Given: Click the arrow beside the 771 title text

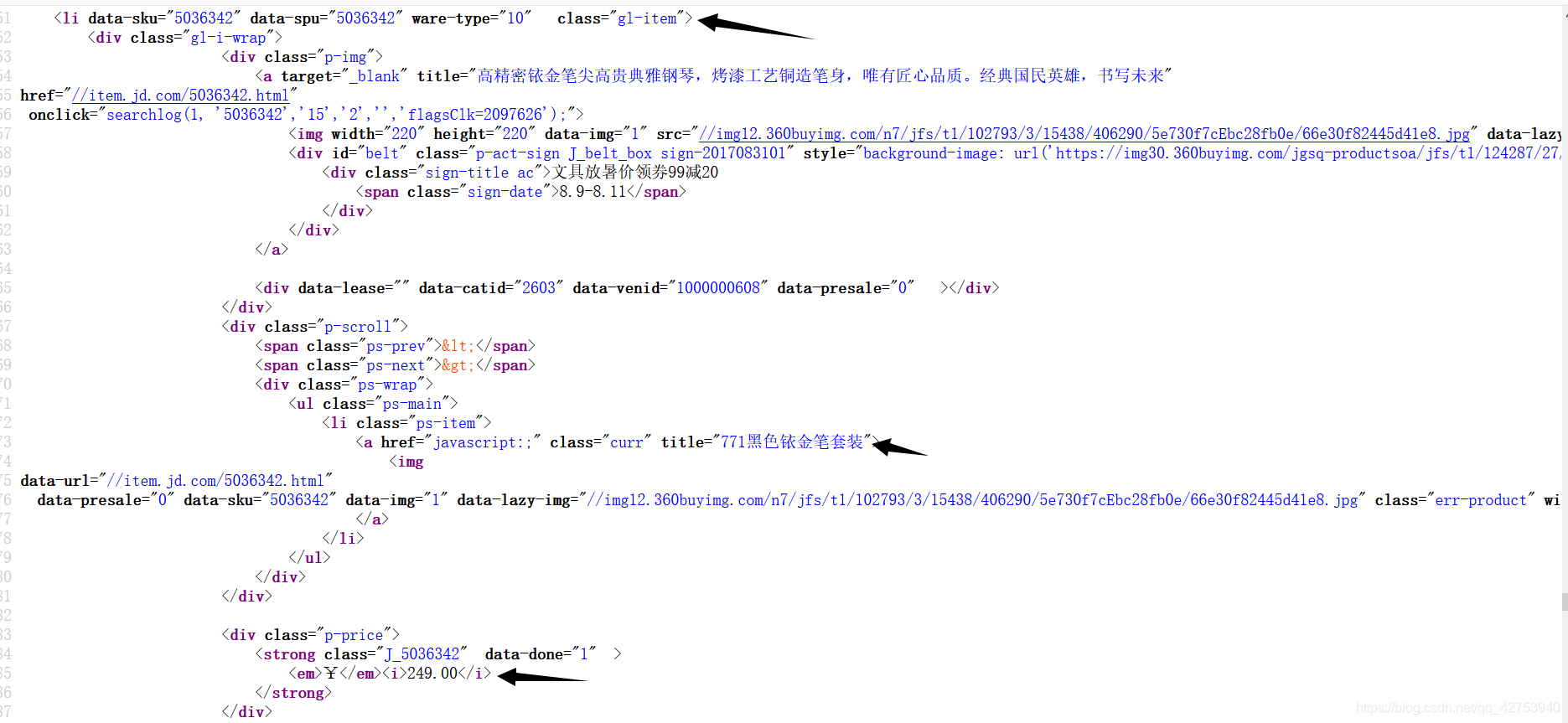Looking at the screenshot, I should [x=899, y=447].
